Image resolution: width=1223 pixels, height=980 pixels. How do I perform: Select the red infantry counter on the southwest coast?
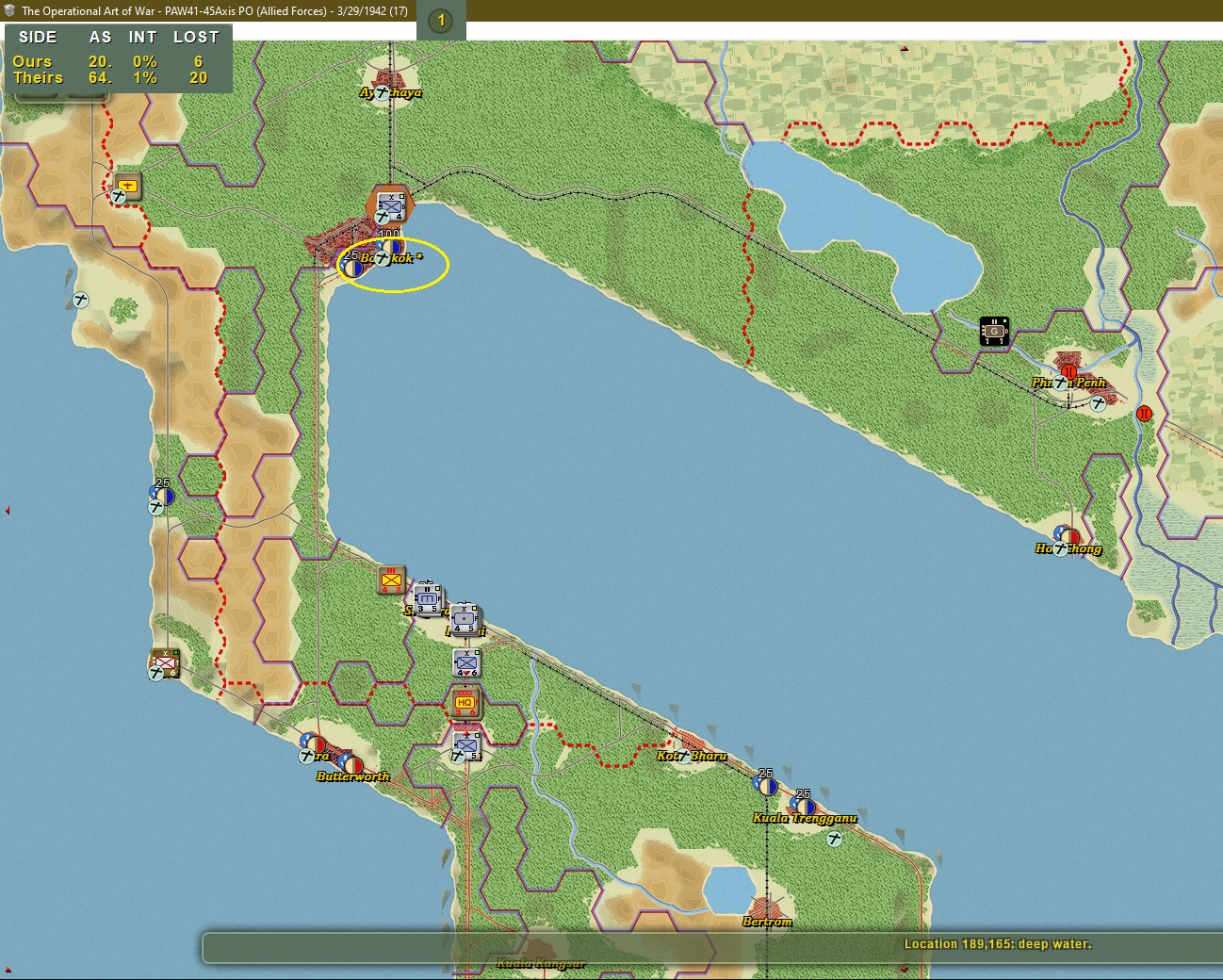tap(165, 662)
